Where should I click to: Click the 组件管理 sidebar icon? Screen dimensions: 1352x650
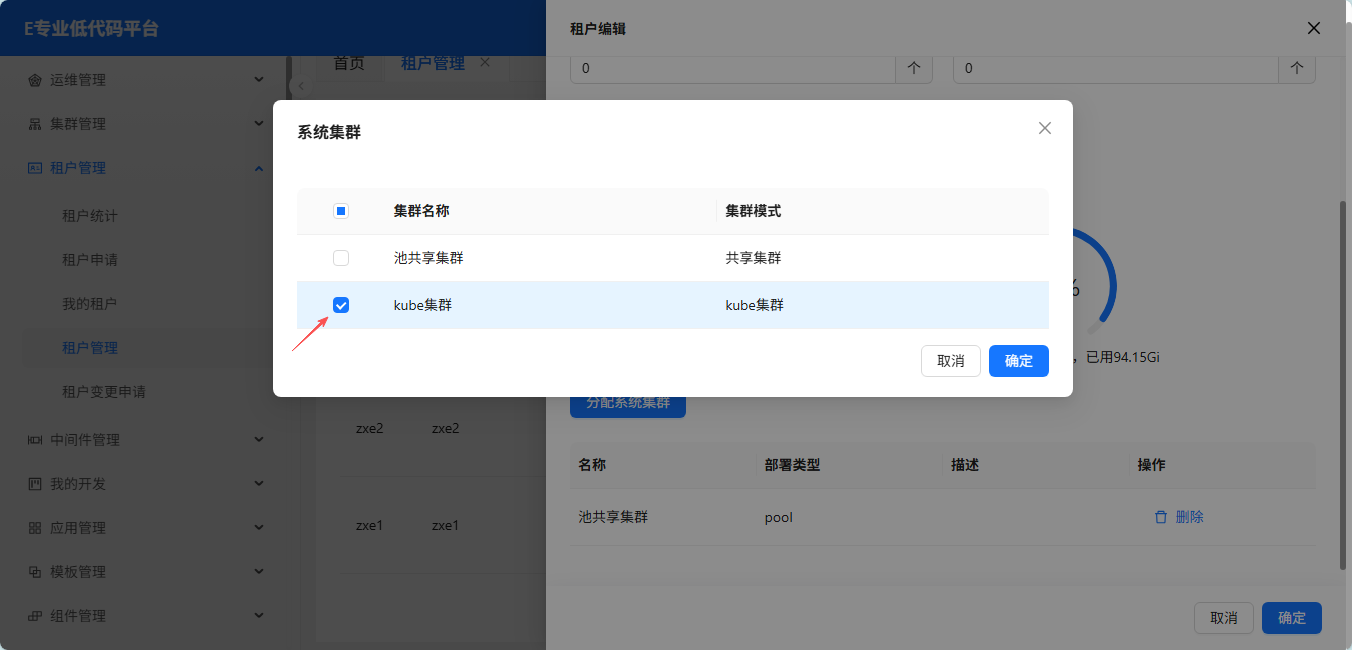35,616
